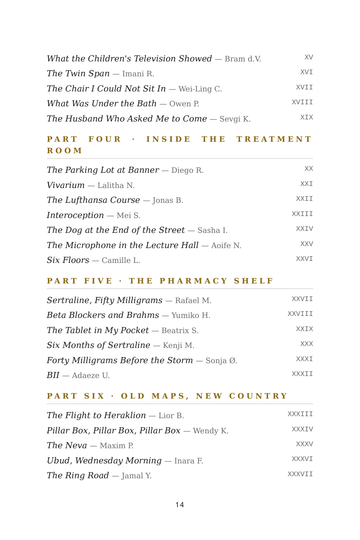
Task: Click the 'Part Six · Old Maps, New Country' heading
Action: coord(167,396)
